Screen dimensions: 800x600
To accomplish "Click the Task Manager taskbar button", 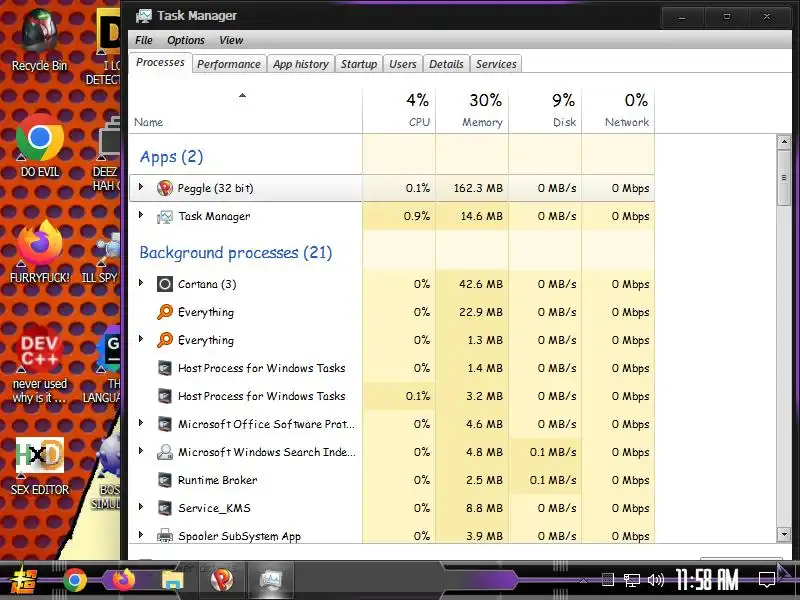I will (x=270, y=580).
